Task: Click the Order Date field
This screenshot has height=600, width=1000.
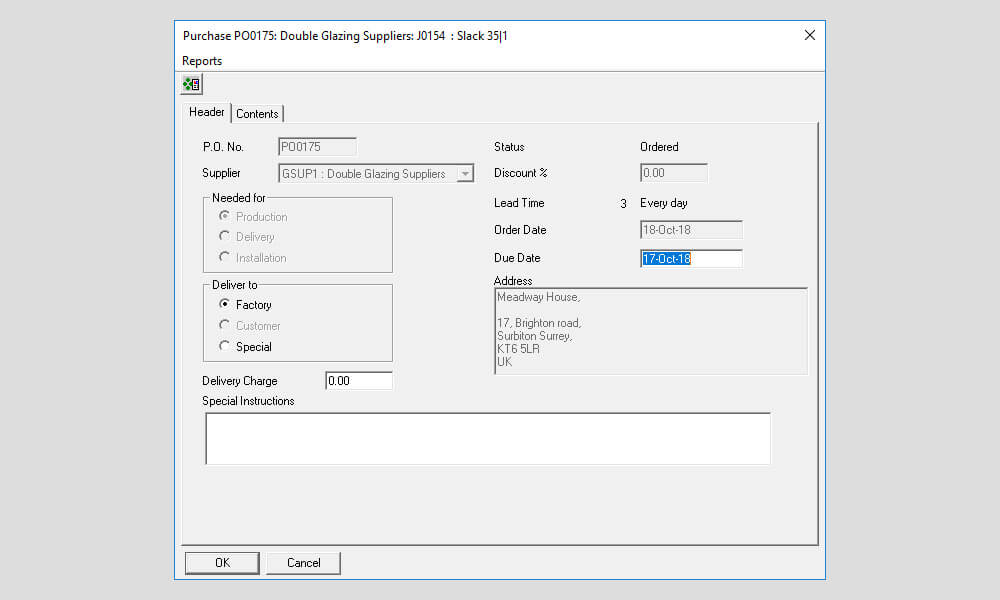Action: point(691,230)
